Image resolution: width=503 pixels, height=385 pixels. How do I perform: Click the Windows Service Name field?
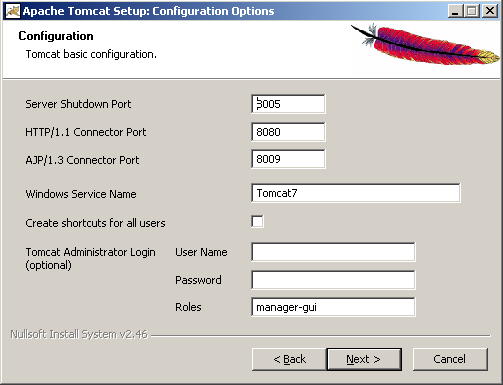[x=356, y=193]
